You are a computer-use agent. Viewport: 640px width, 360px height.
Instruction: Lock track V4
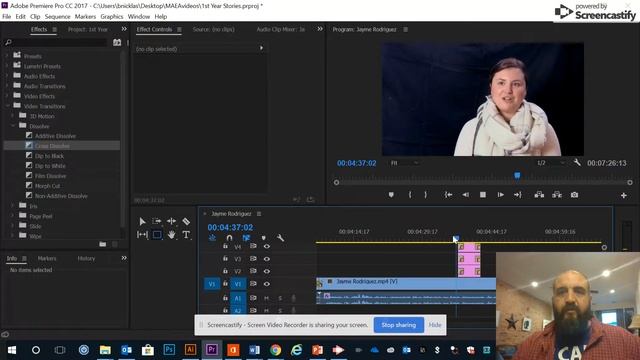tap(225, 247)
